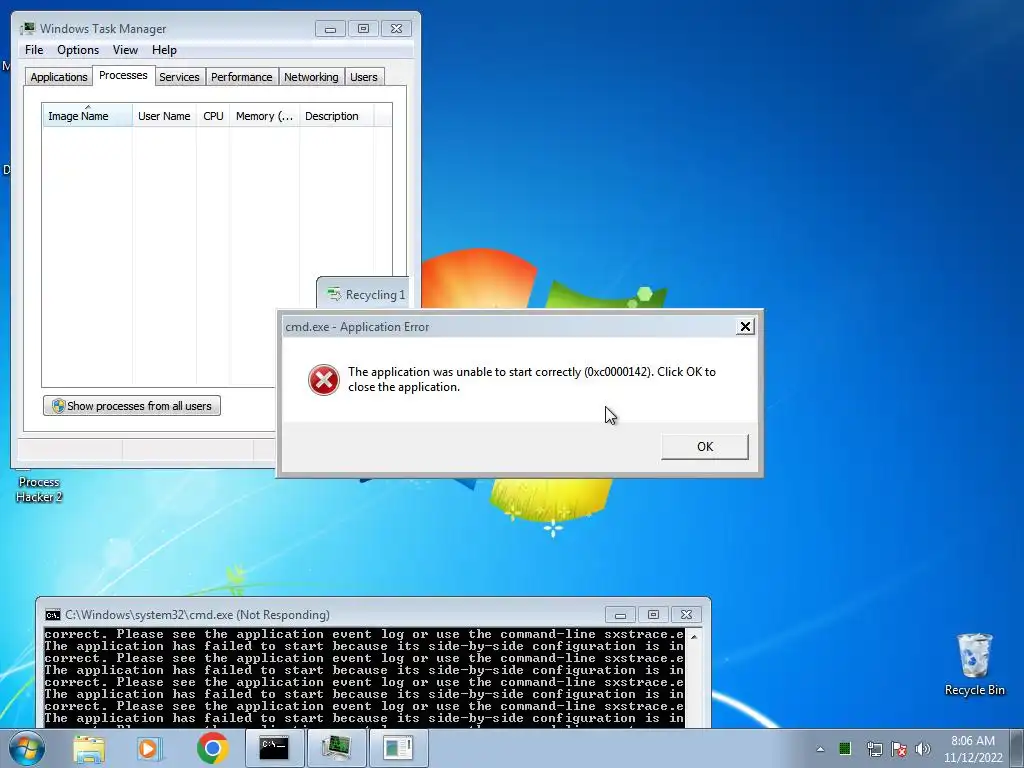Open the Recycle Bin desktop icon
The width and height of the screenshot is (1024, 768).
click(x=975, y=664)
